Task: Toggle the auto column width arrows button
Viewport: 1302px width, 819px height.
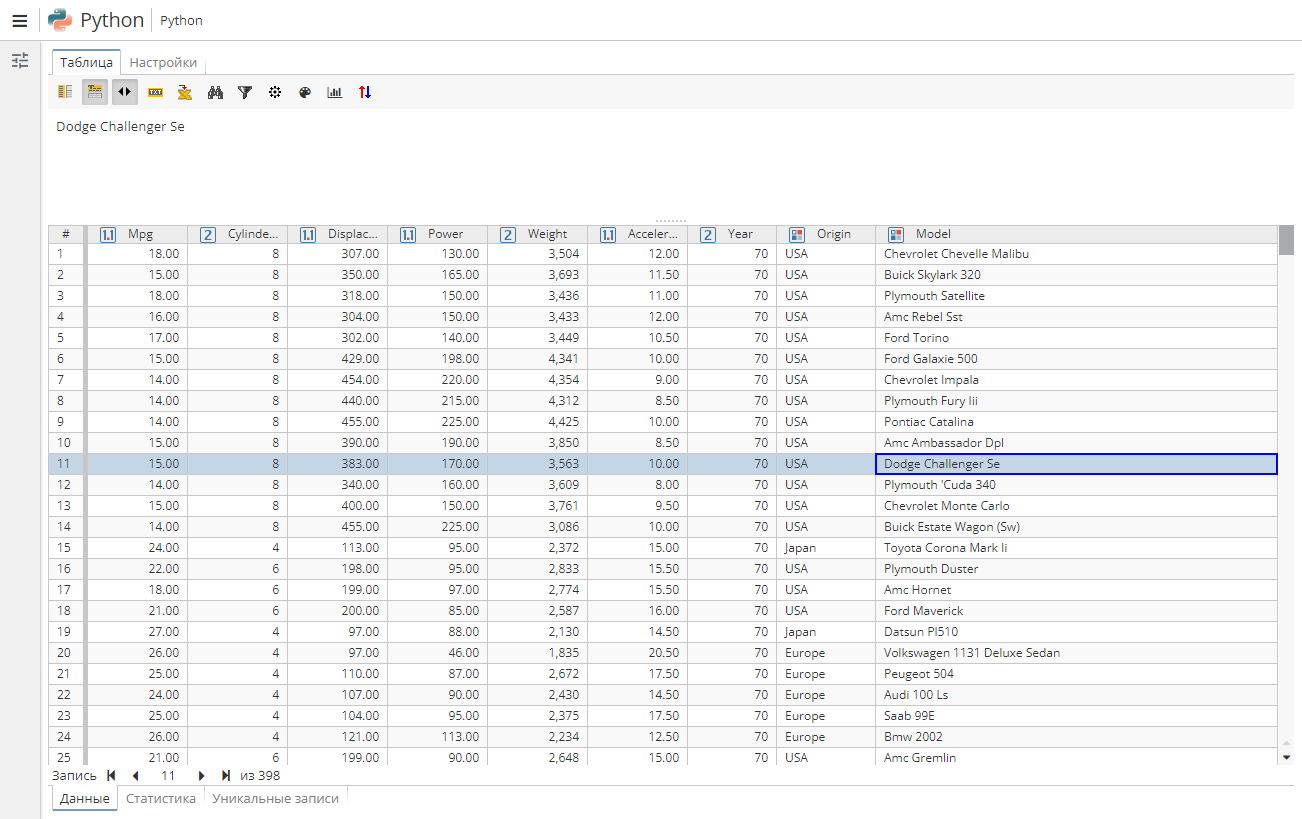Action: (x=125, y=92)
